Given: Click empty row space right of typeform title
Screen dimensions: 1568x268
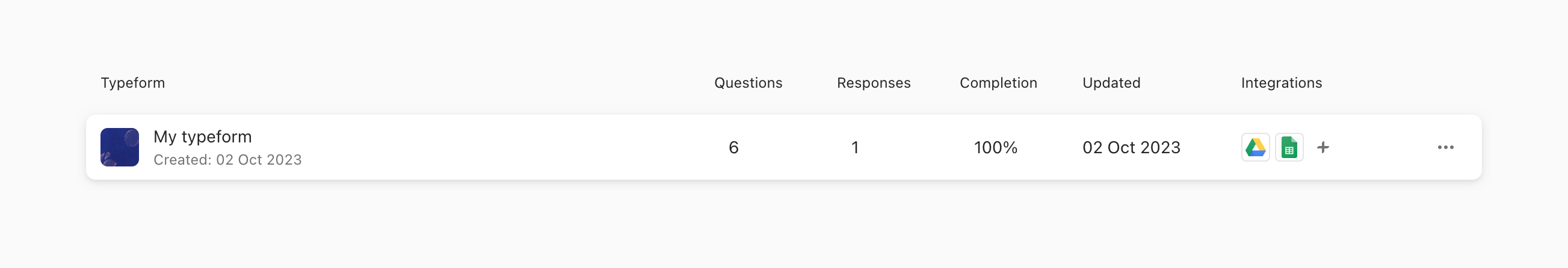Looking at the screenshot, I should point(487,147).
